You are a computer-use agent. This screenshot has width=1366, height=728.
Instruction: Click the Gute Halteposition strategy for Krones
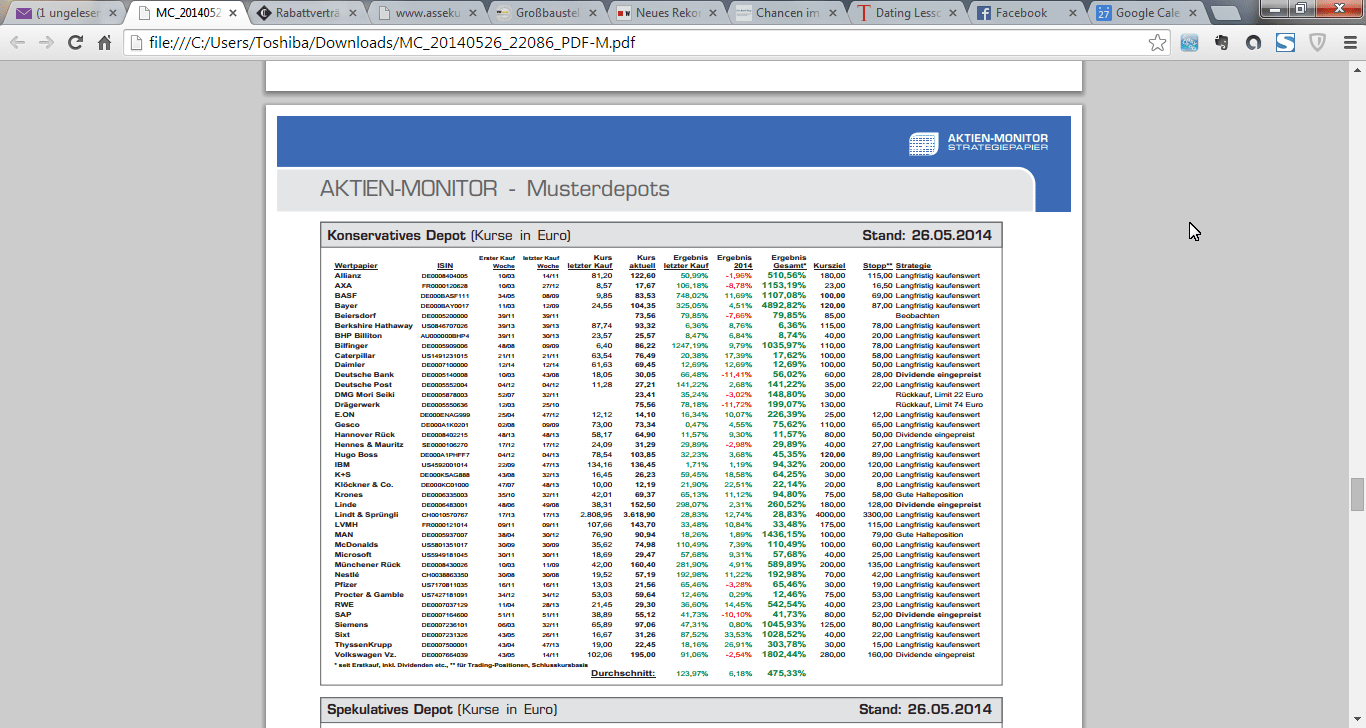pos(929,495)
